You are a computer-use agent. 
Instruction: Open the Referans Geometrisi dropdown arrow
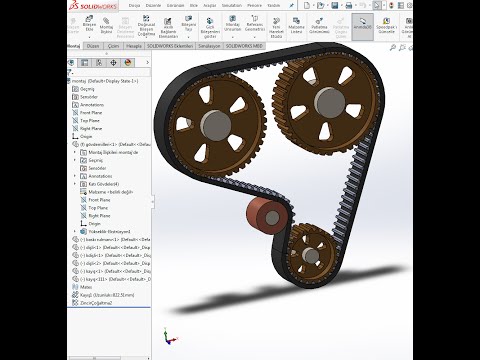point(255,37)
